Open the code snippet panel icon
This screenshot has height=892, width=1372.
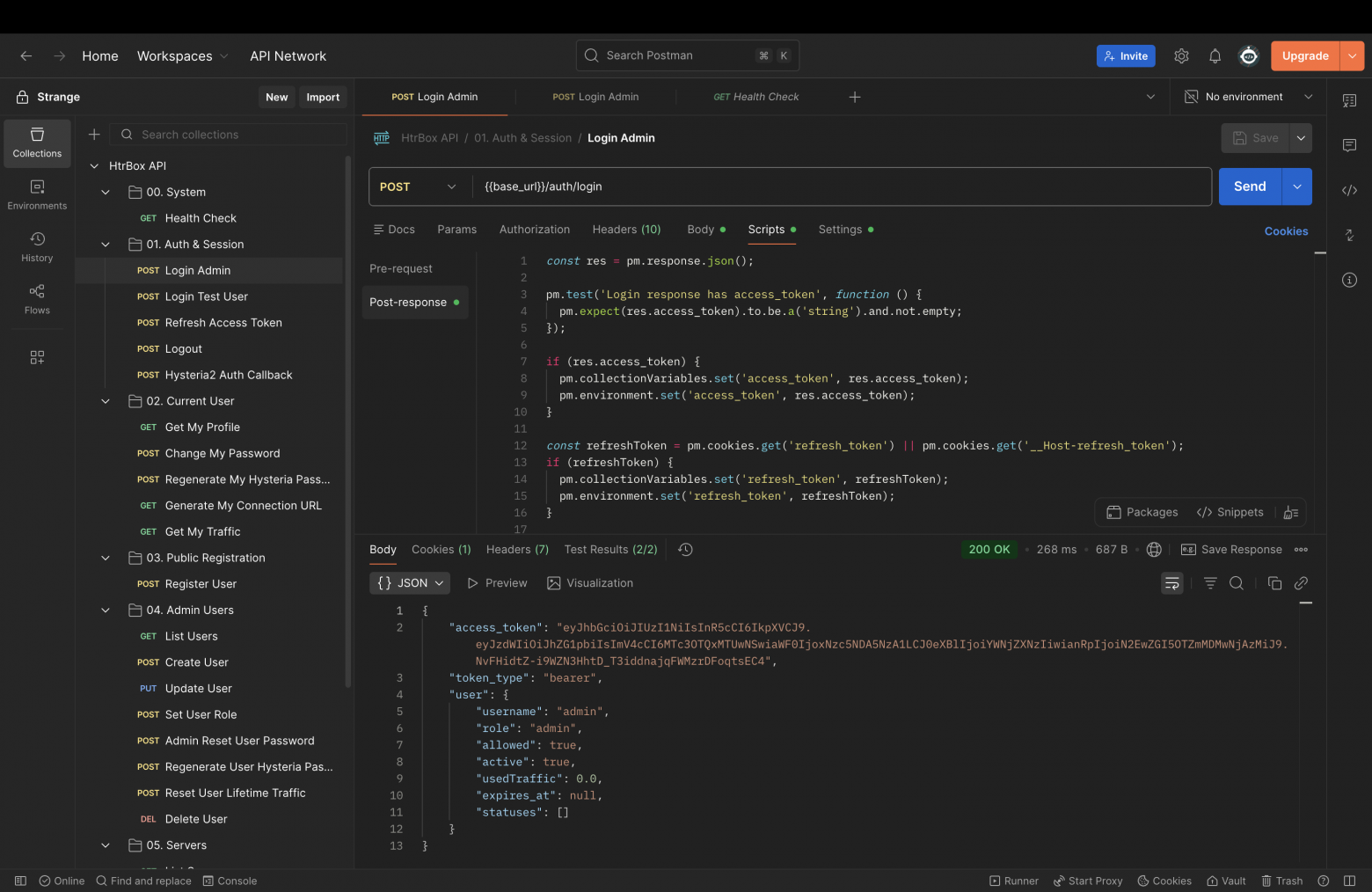coord(1349,190)
